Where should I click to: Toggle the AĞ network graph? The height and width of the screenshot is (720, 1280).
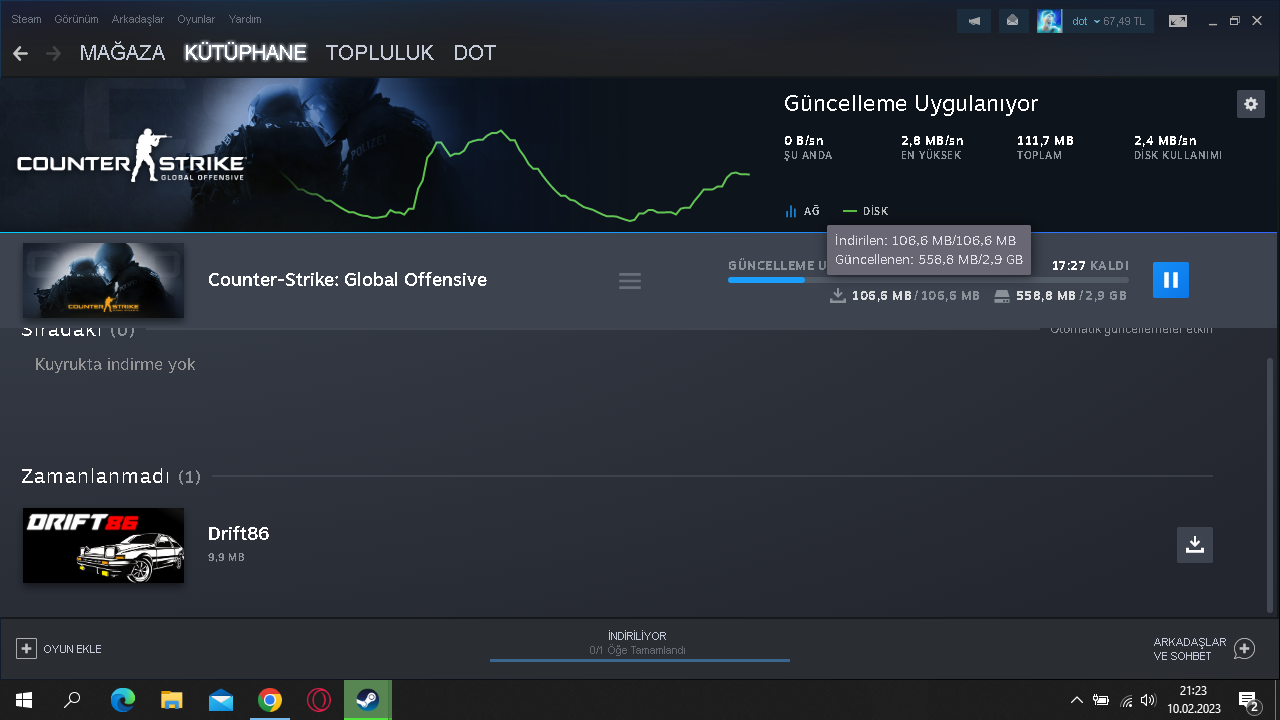(x=802, y=211)
